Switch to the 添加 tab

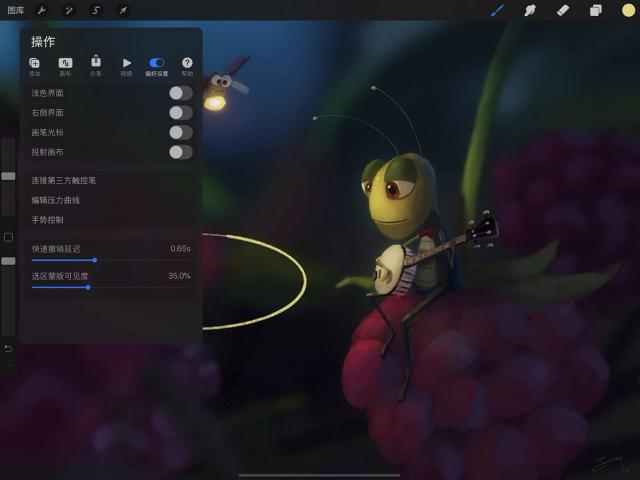(x=34, y=67)
